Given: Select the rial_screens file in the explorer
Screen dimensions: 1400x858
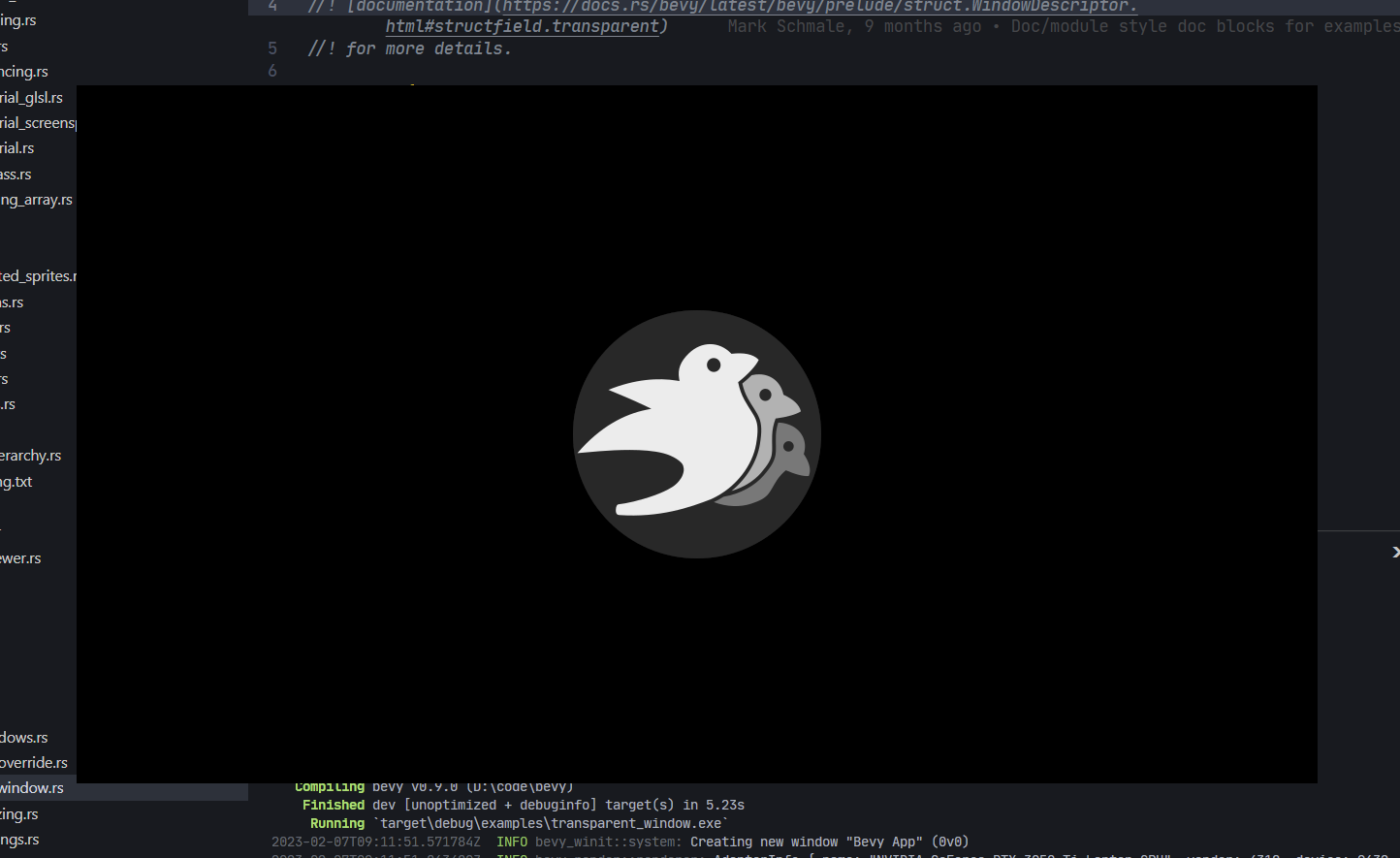Looking at the screenshot, I should (38, 123).
